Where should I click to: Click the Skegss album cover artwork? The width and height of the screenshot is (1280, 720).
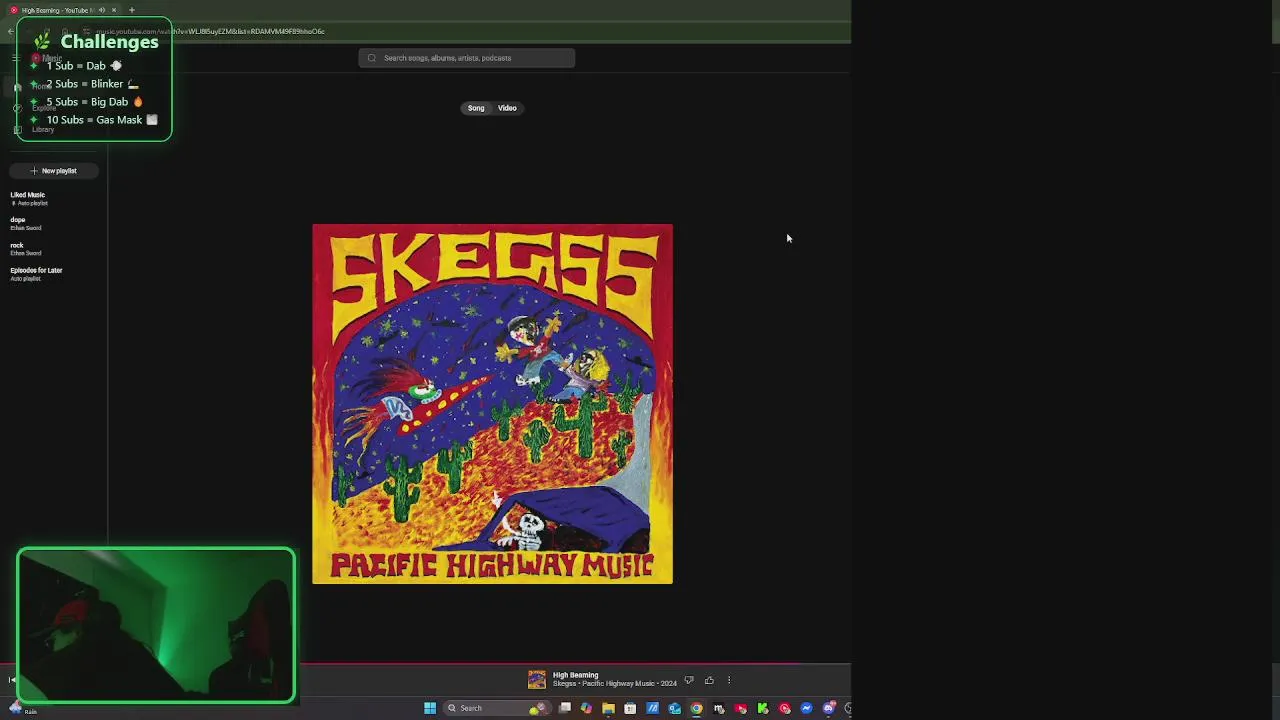pos(492,404)
